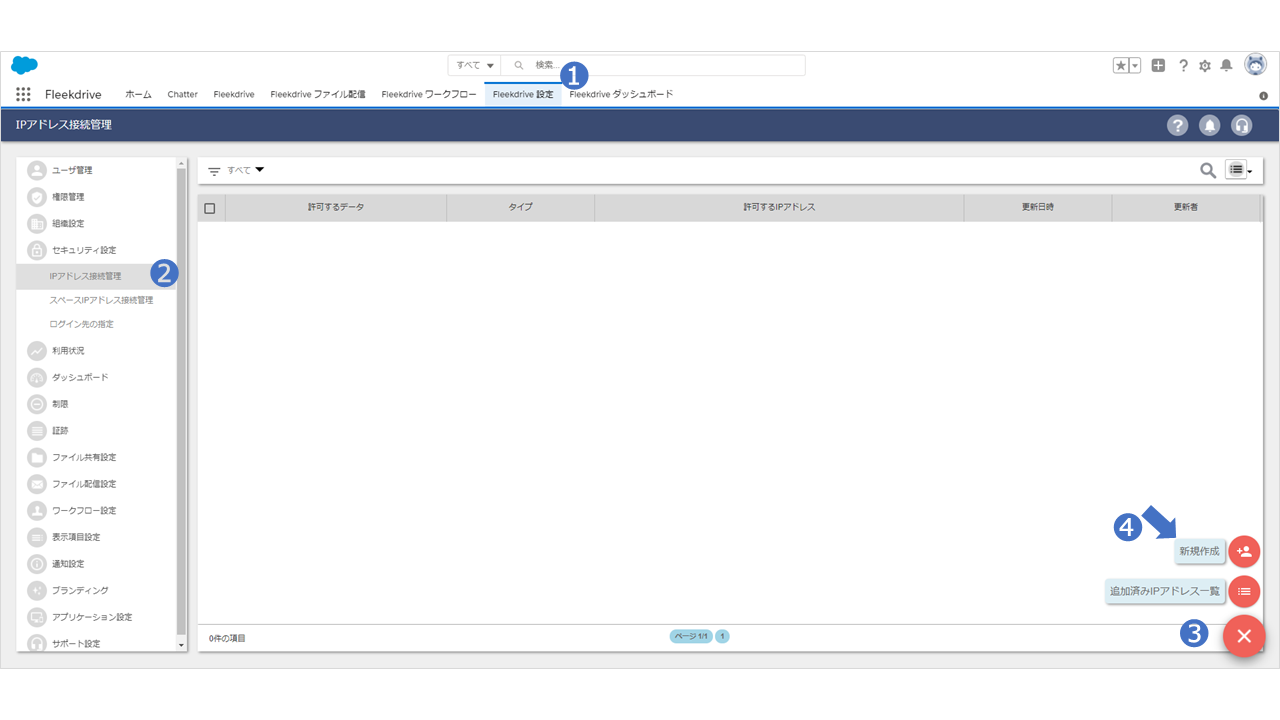This screenshot has width=1280, height=720.
Task: Click the sidebar scrollbar up arrow
Action: pos(181,163)
